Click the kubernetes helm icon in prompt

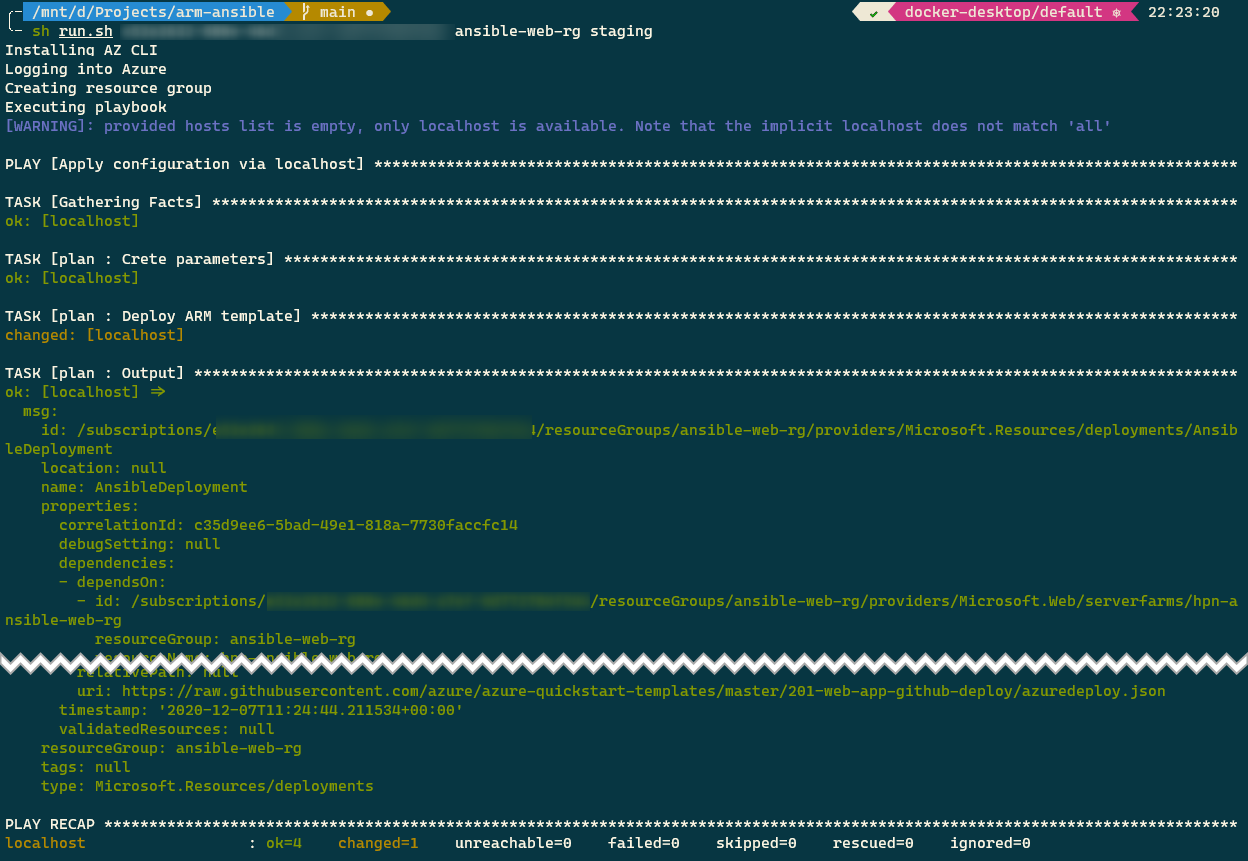click(1116, 12)
